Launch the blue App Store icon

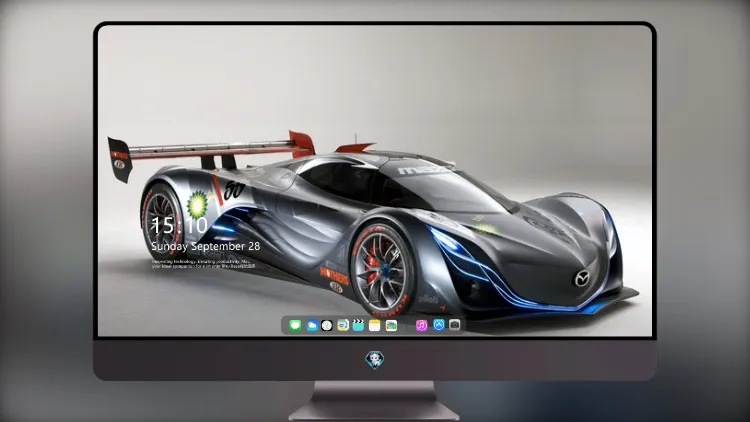[x=439, y=325]
